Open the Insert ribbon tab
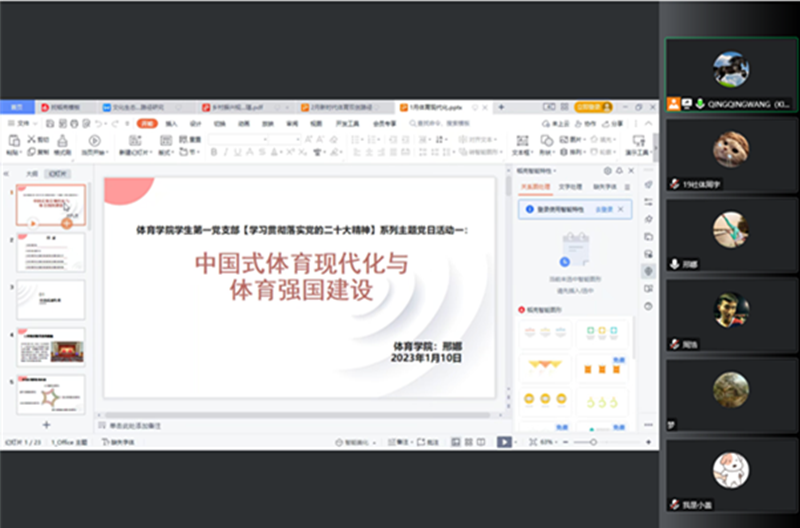Screen dimensions: 800x528 (x=171, y=123)
